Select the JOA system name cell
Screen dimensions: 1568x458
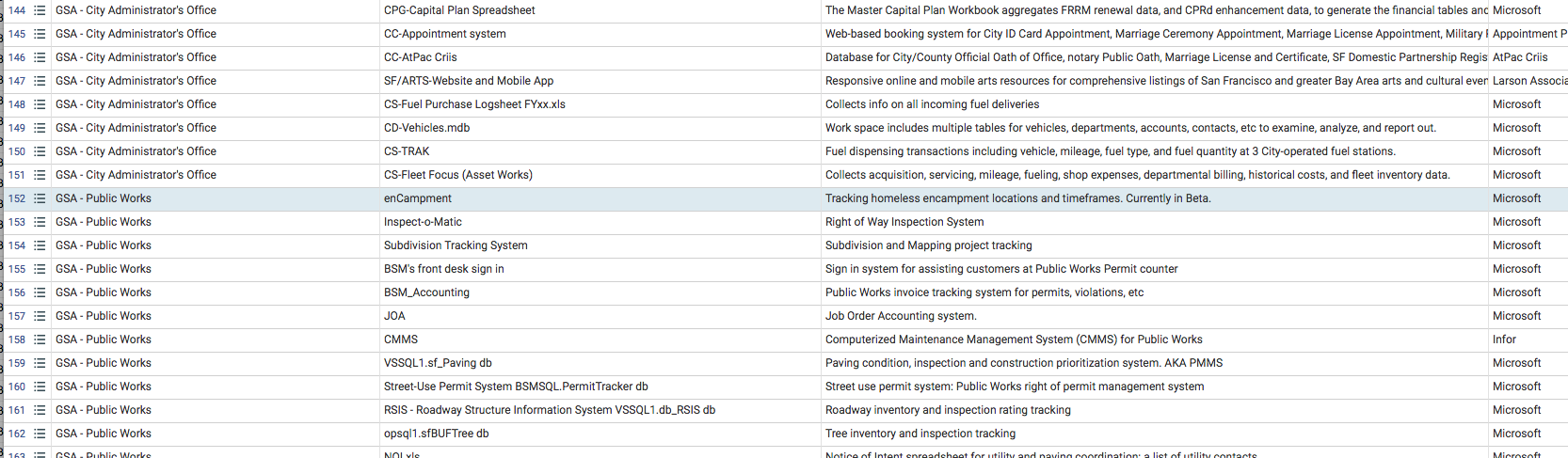[600, 316]
